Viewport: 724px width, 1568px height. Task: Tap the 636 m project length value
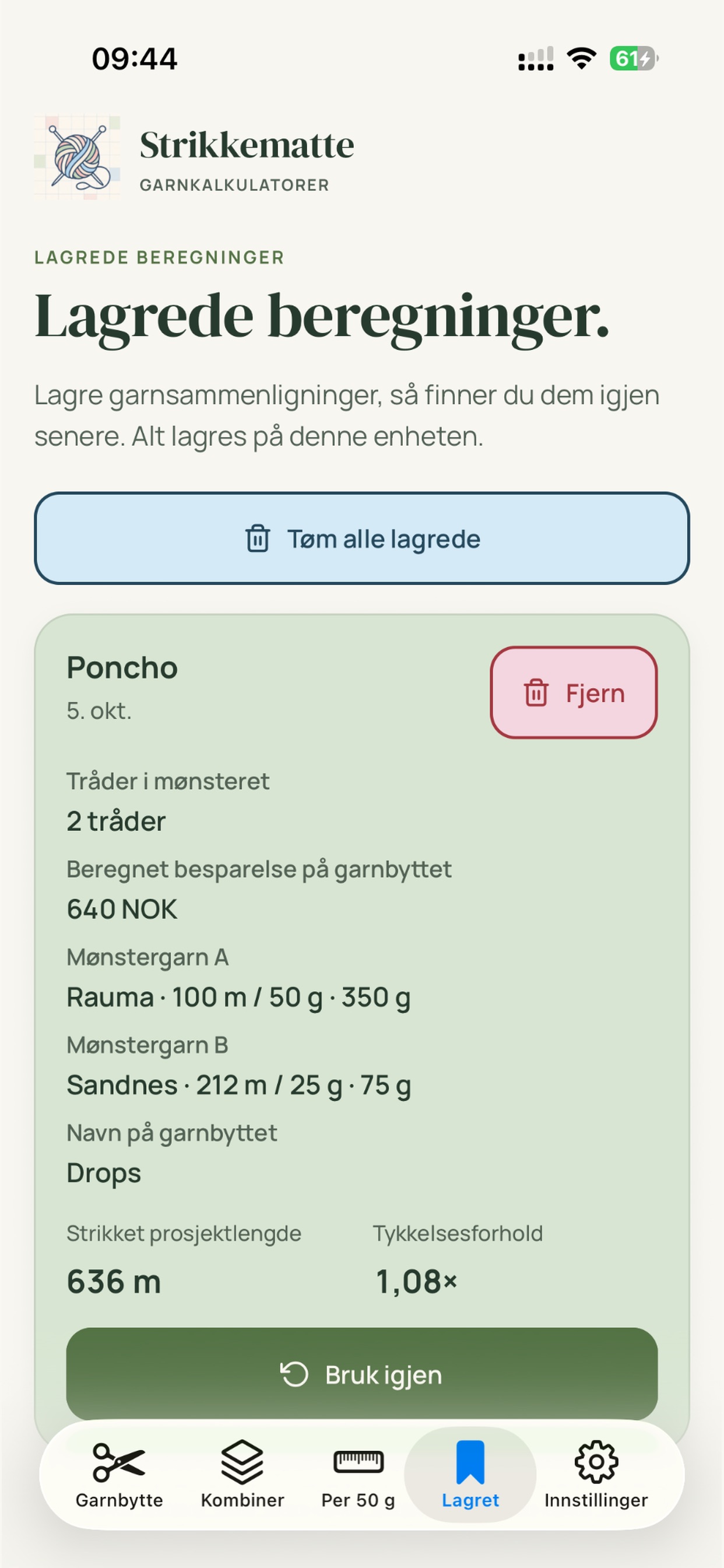(x=114, y=1282)
